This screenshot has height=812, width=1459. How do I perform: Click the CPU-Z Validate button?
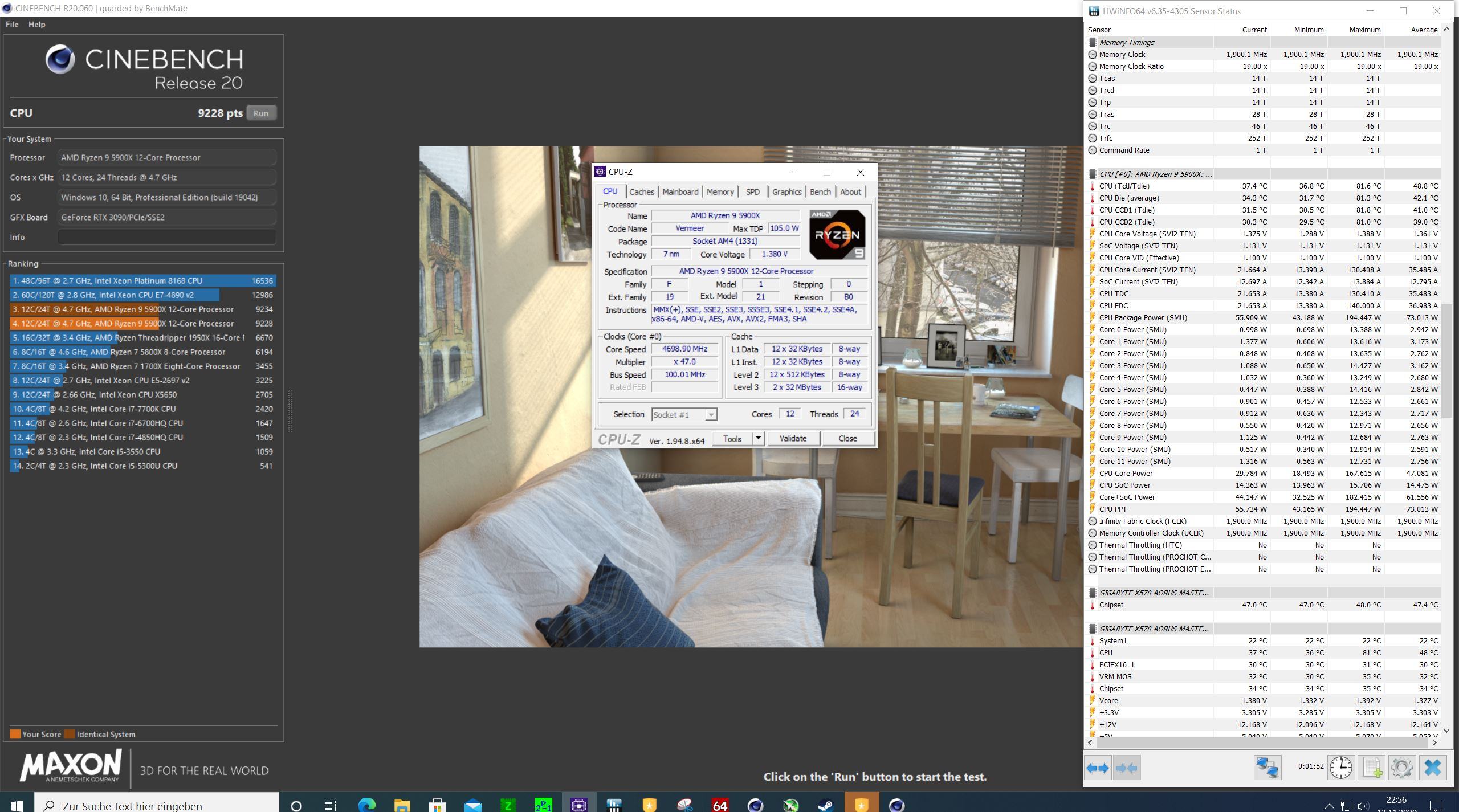[793, 438]
